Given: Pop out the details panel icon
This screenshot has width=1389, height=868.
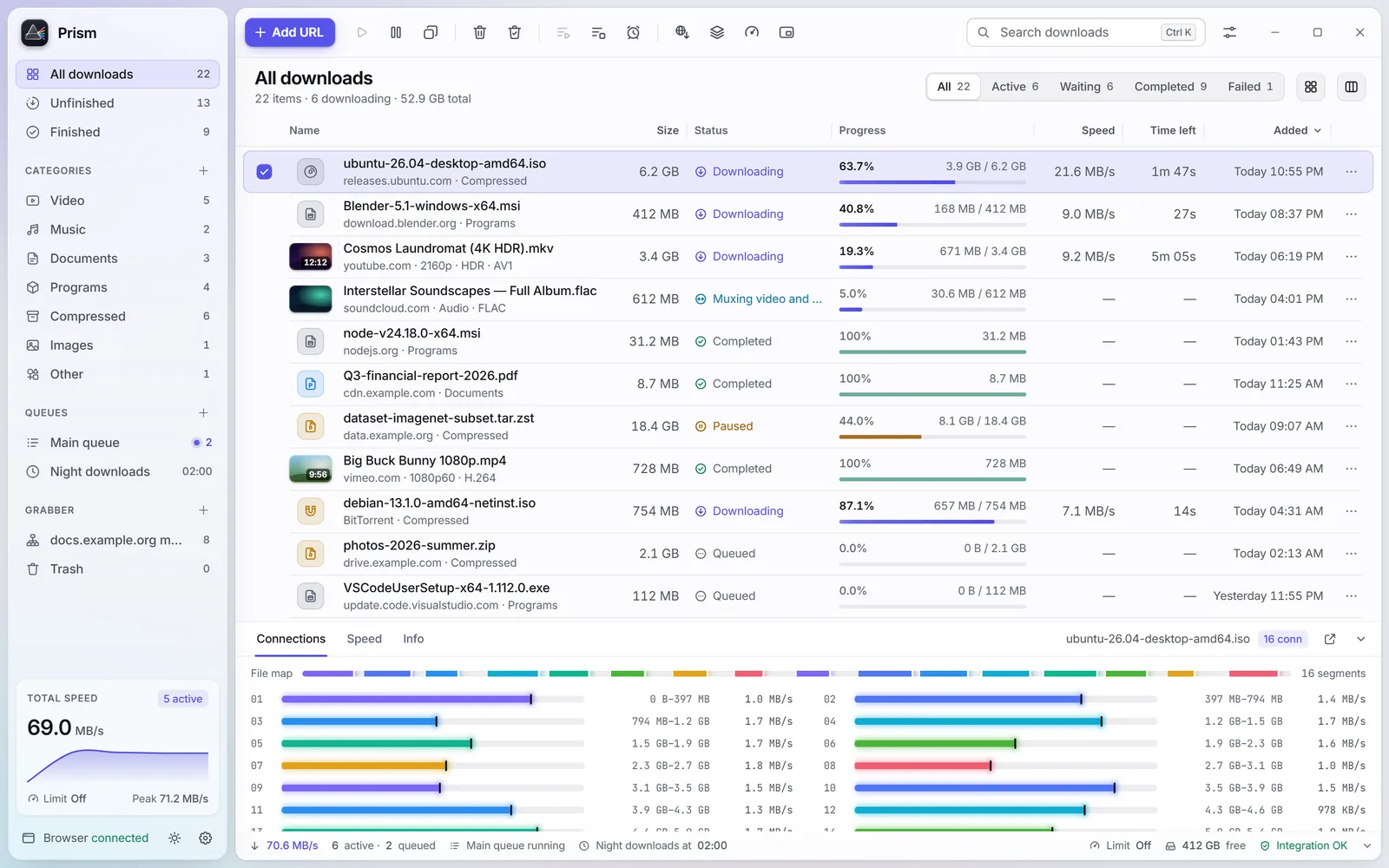Looking at the screenshot, I should pyautogui.click(x=1330, y=639).
